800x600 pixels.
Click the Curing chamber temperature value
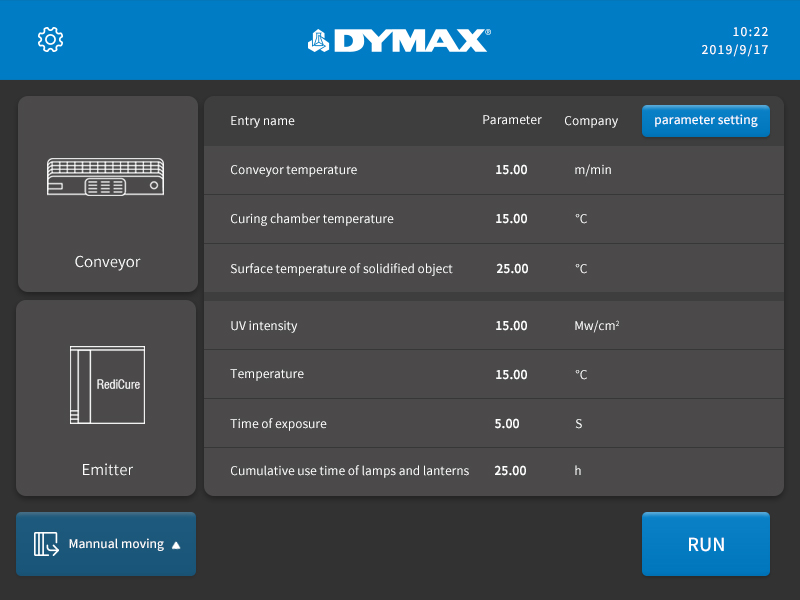[511, 219]
